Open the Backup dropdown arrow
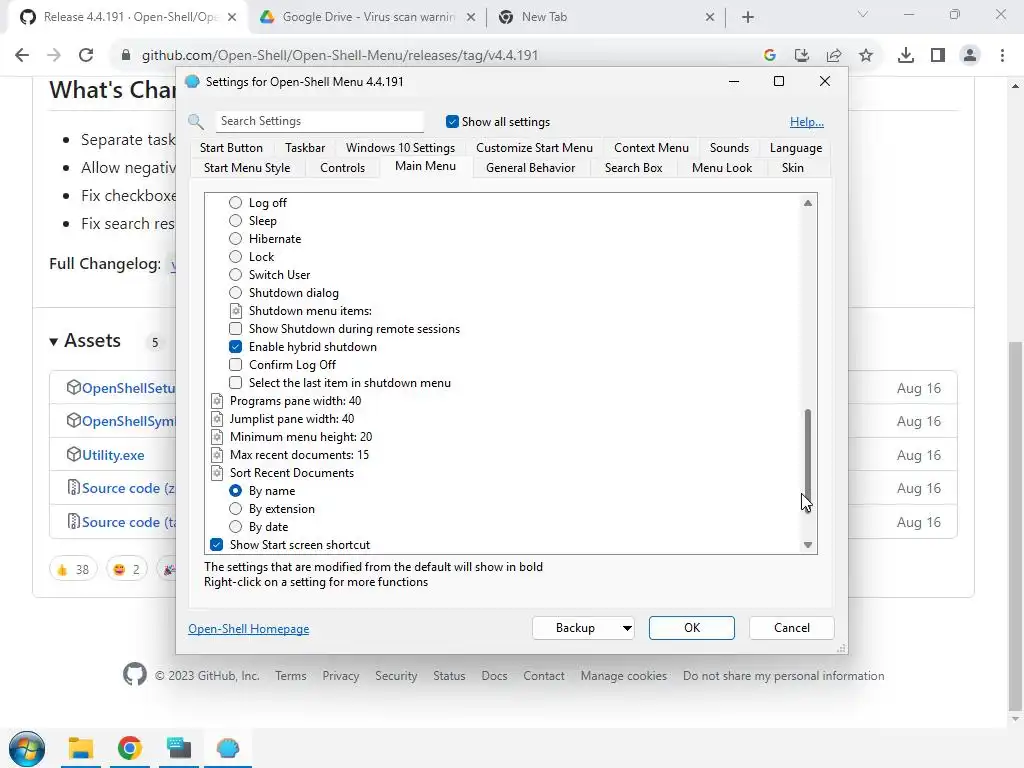 click(626, 628)
